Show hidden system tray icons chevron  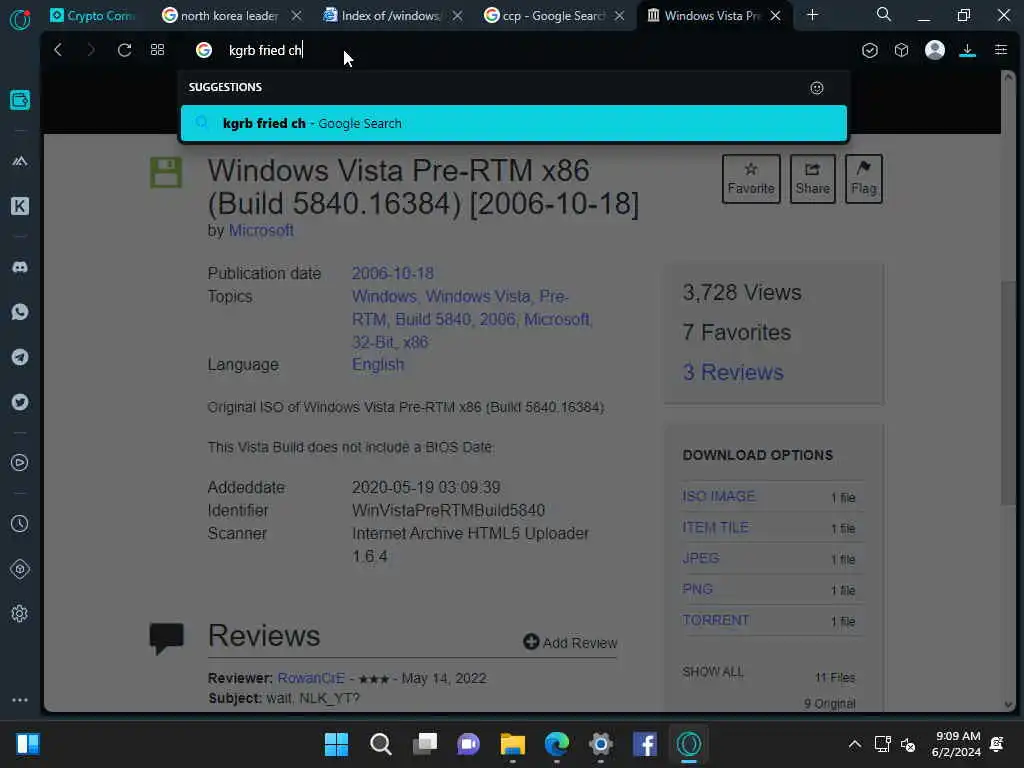tap(854, 744)
